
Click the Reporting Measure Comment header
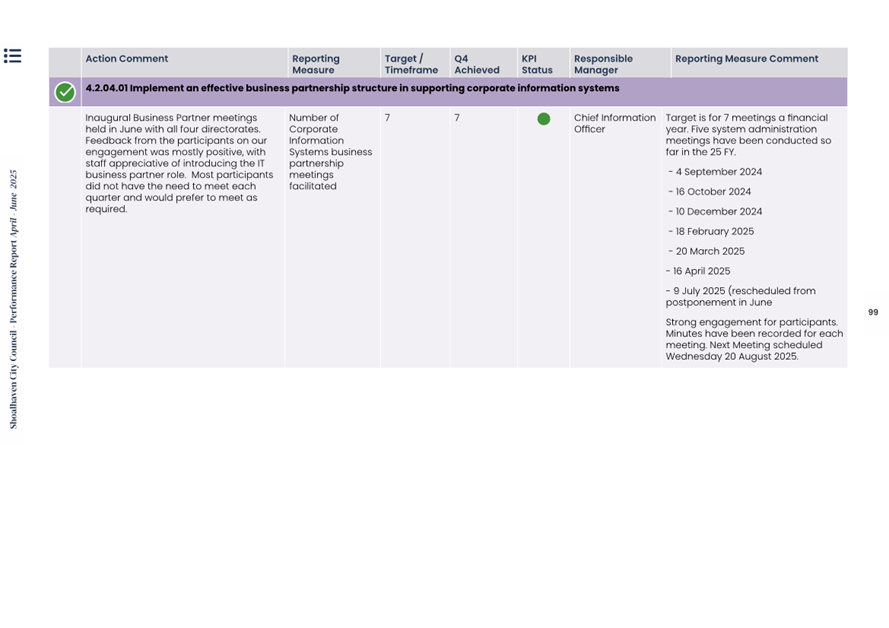[x=746, y=59]
